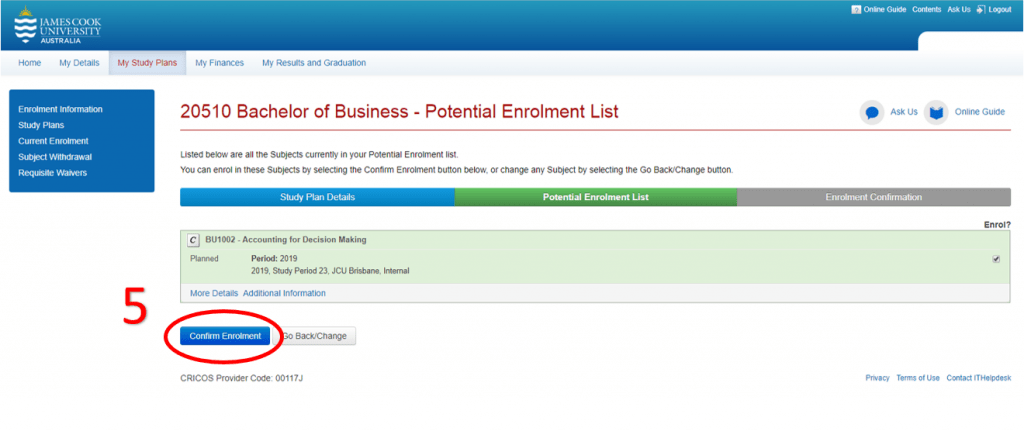Click Online Guide text beside book icon
Screen dimensions: 1024x431
click(980, 112)
